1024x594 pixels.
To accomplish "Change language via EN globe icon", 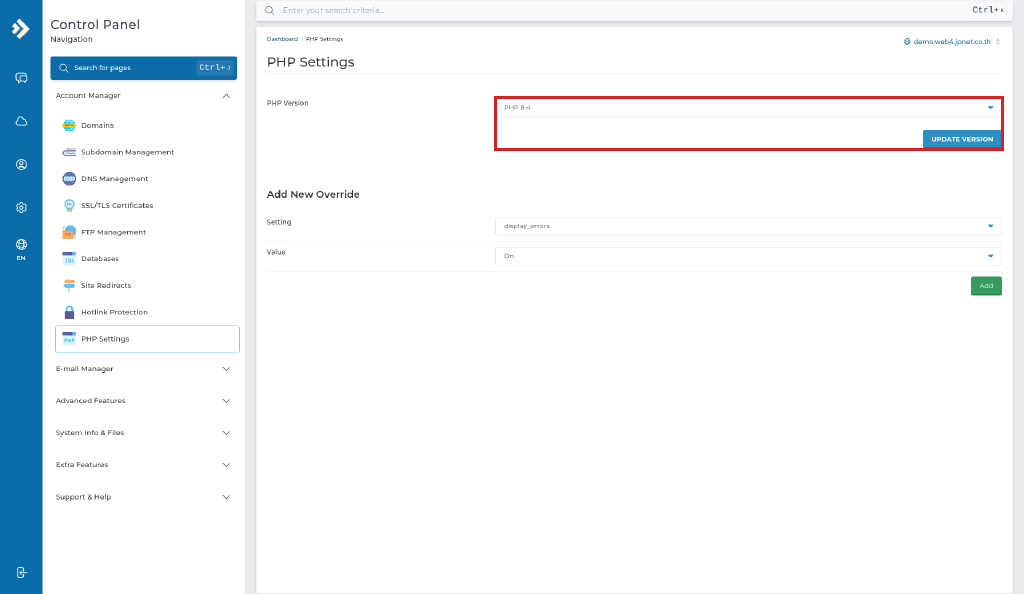I will click(21, 249).
